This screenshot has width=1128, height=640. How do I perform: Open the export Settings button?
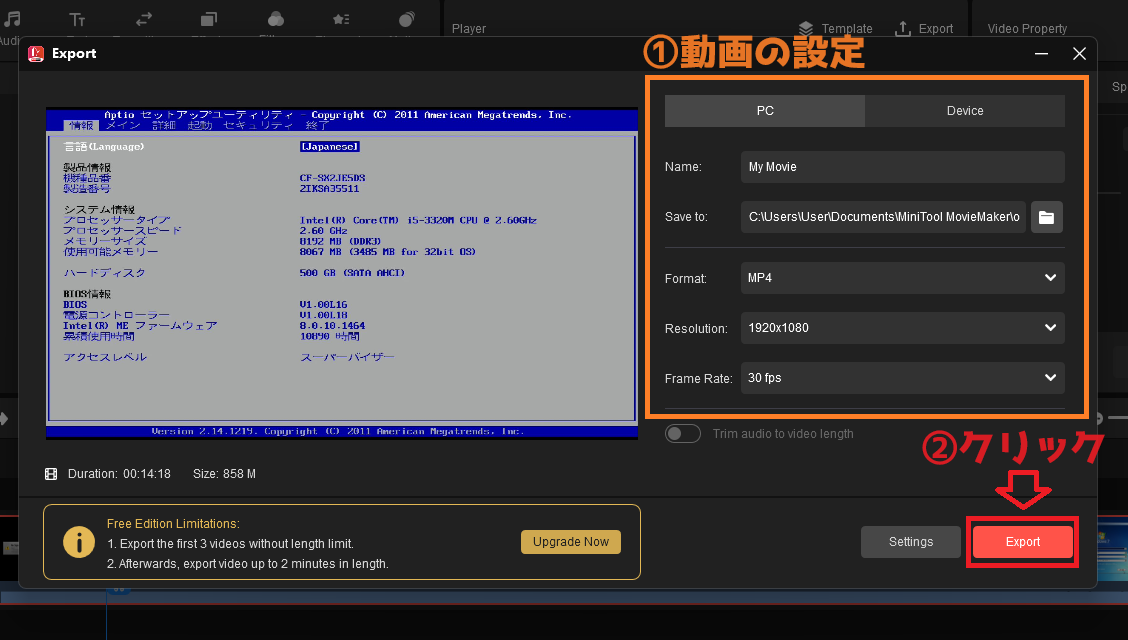[x=911, y=542]
